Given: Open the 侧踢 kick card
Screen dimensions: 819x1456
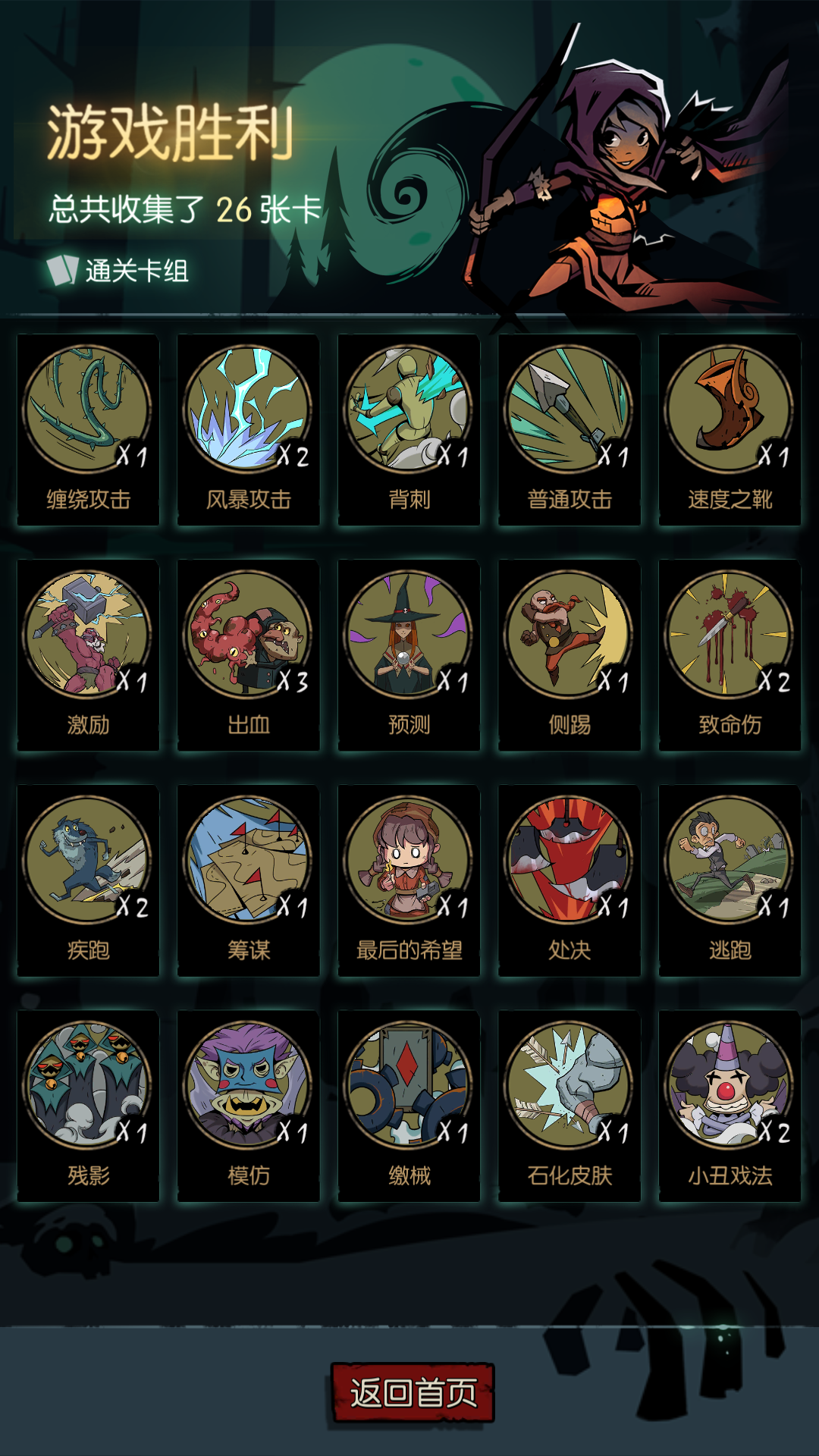Looking at the screenshot, I should (570, 655).
